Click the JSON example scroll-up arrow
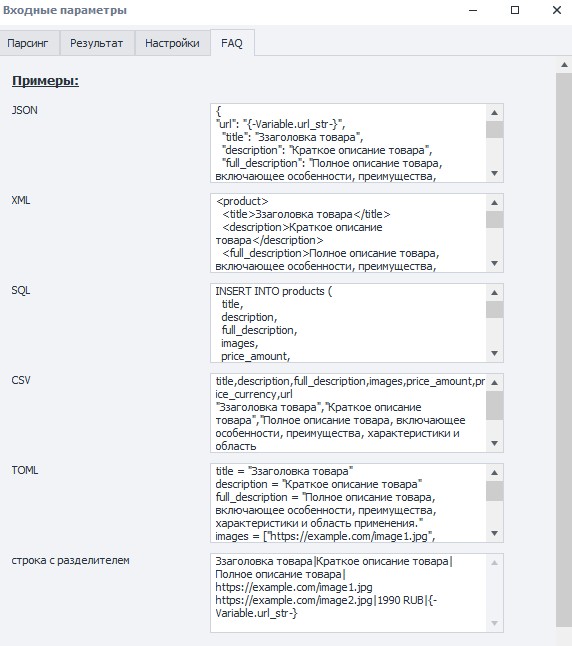572x646 pixels. (495, 112)
